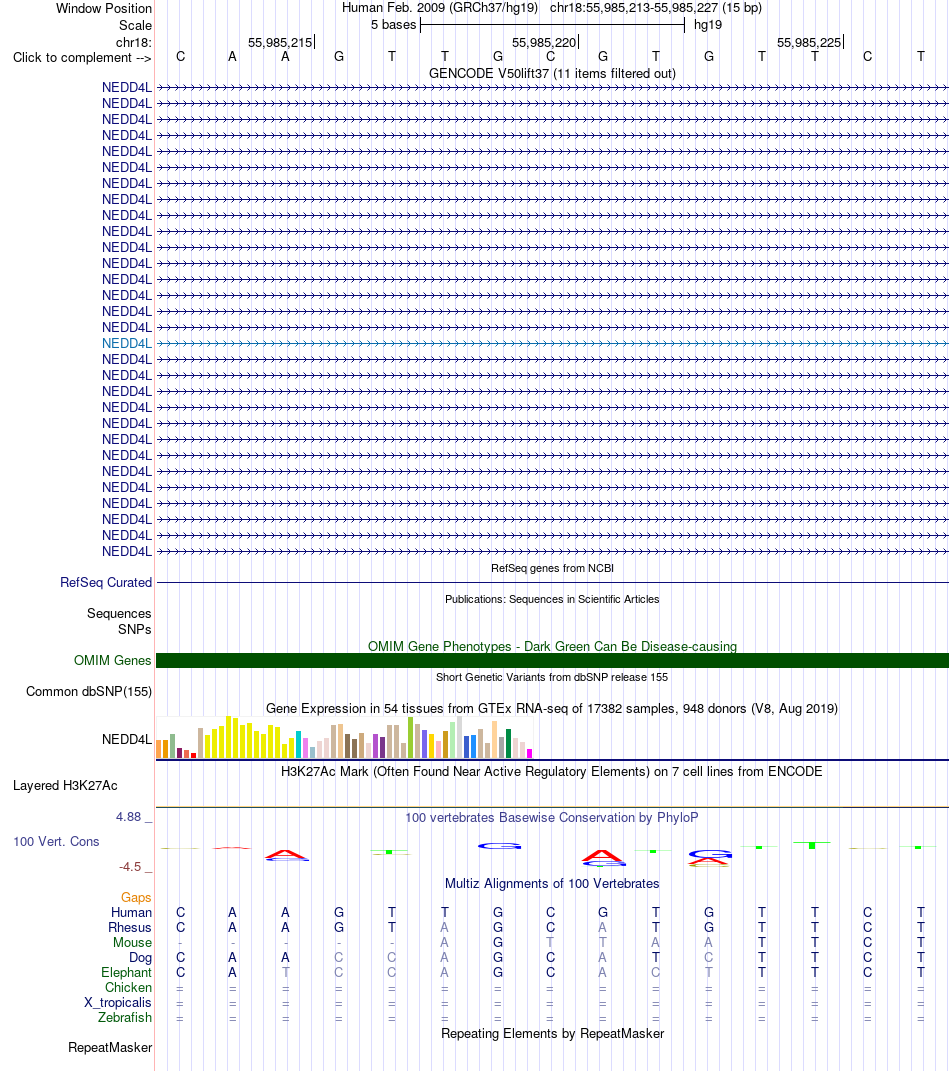The width and height of the screenshot is (950, 1071).
Task: Click the 'Sequences' publications track label
Action: (119, 613)
